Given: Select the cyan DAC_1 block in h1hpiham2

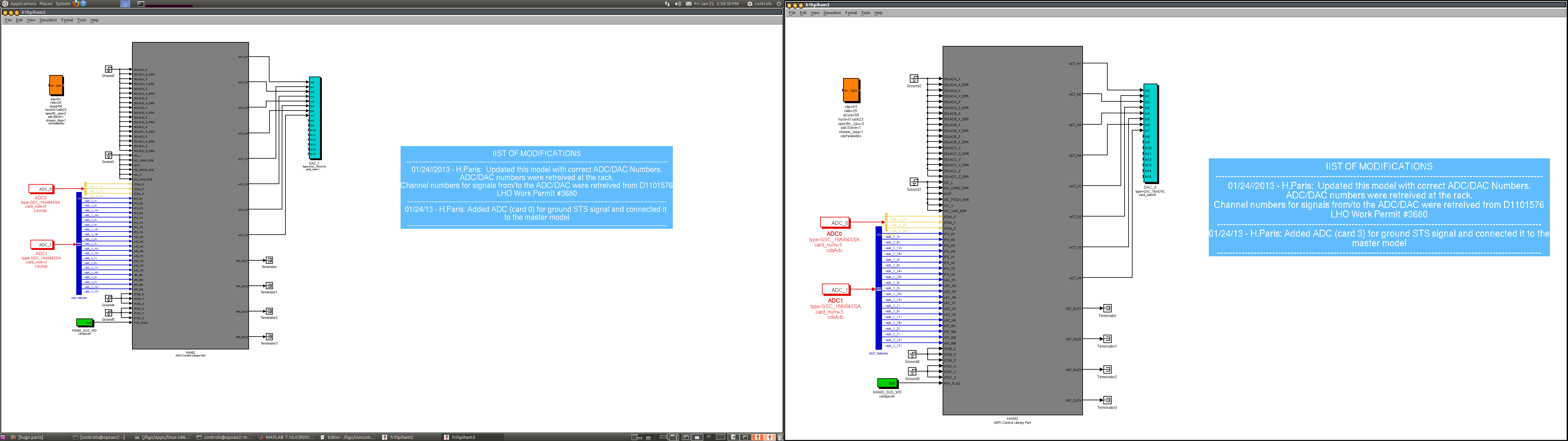Looking at the screenshot, I should 315,118.
